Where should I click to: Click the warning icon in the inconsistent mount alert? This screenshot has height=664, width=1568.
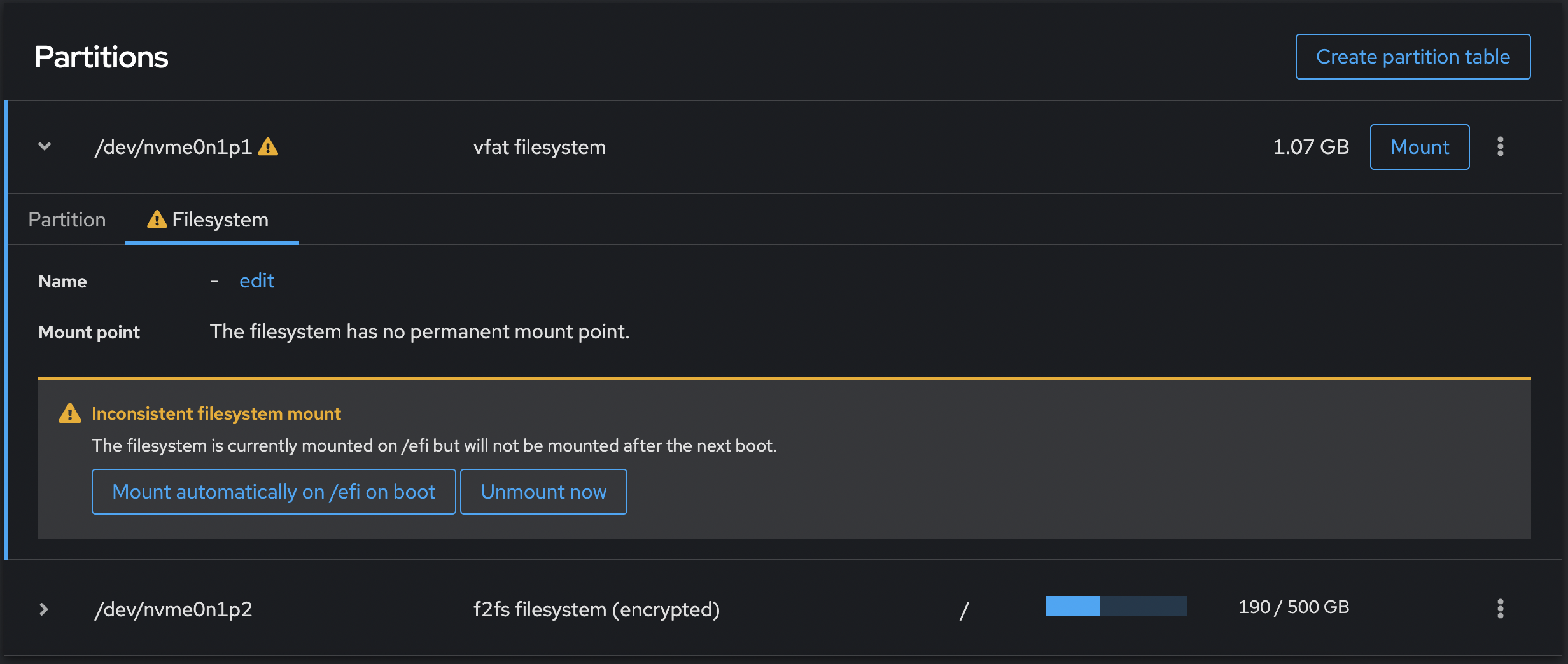click(x=70, y=413)
